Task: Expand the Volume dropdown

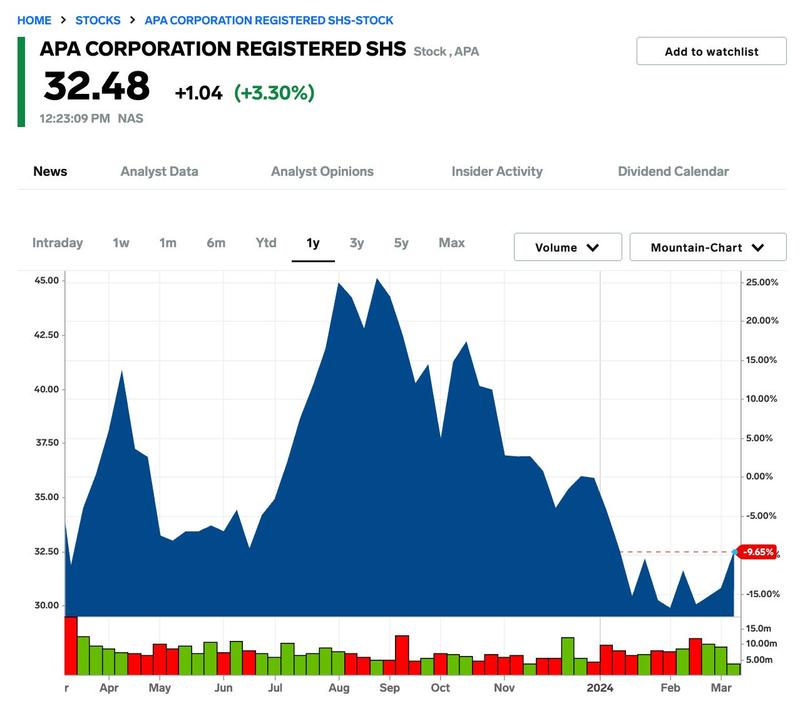Action: (568, 247)
